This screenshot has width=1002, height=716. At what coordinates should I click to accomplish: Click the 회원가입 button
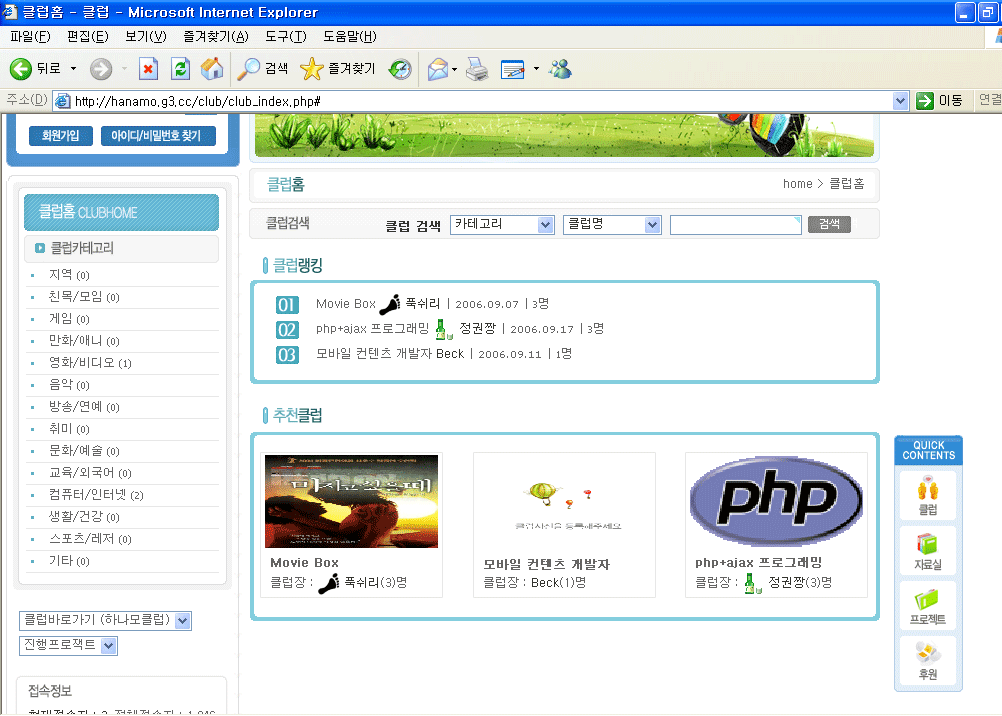[60, 136]
